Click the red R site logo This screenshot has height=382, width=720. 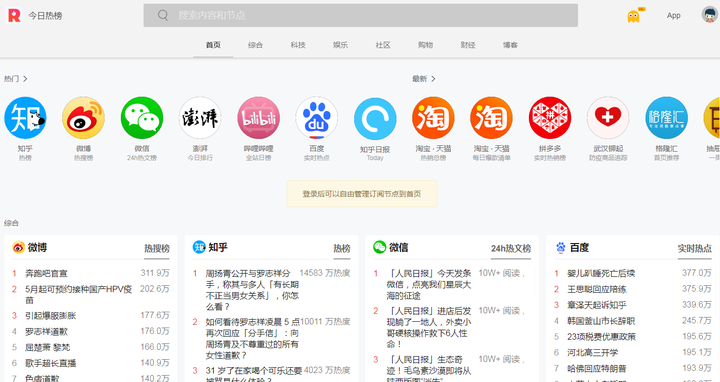tap(14, 15)
